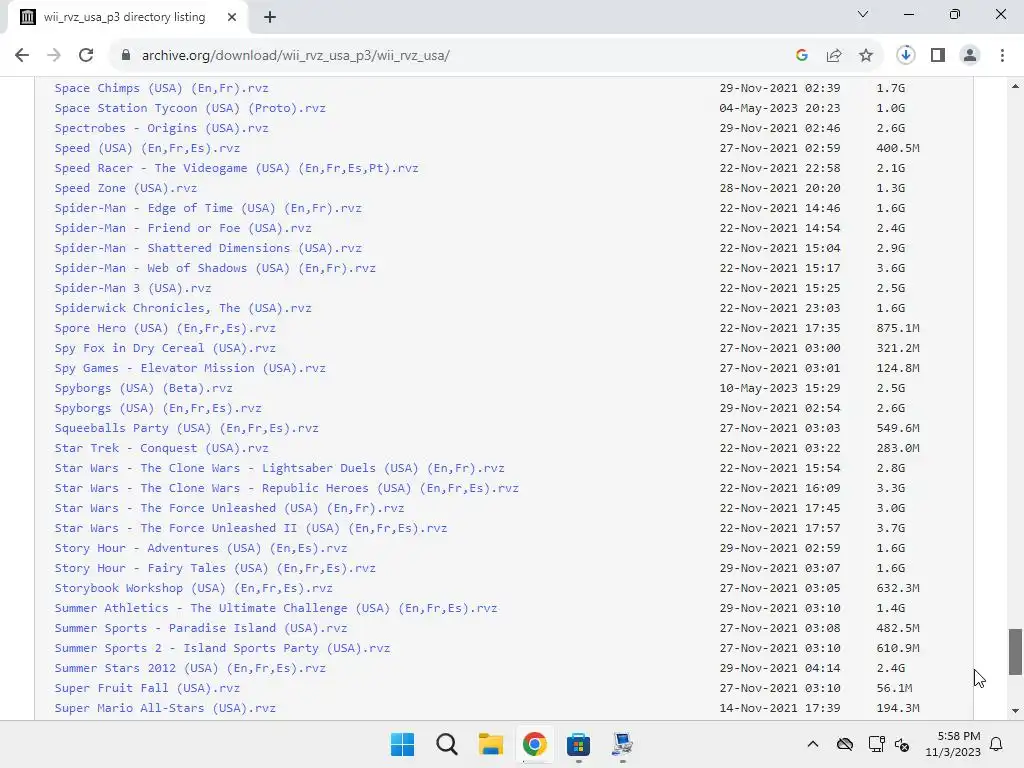Screen dimensions: 1024x768
Task: Download Storybook Workshop (USA) rvz
Action: point(193,588)
